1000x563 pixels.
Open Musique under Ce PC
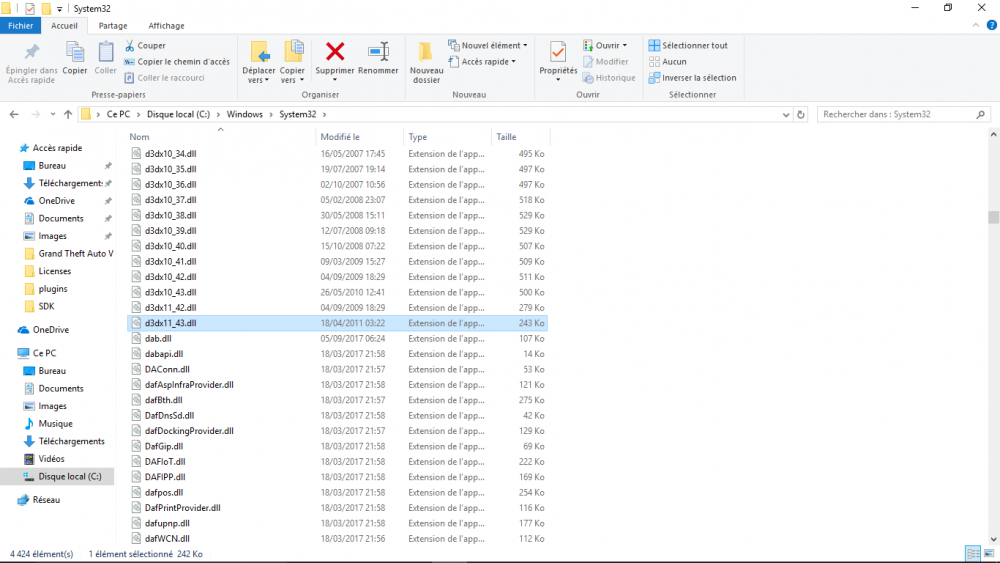[x=55, y=423]
